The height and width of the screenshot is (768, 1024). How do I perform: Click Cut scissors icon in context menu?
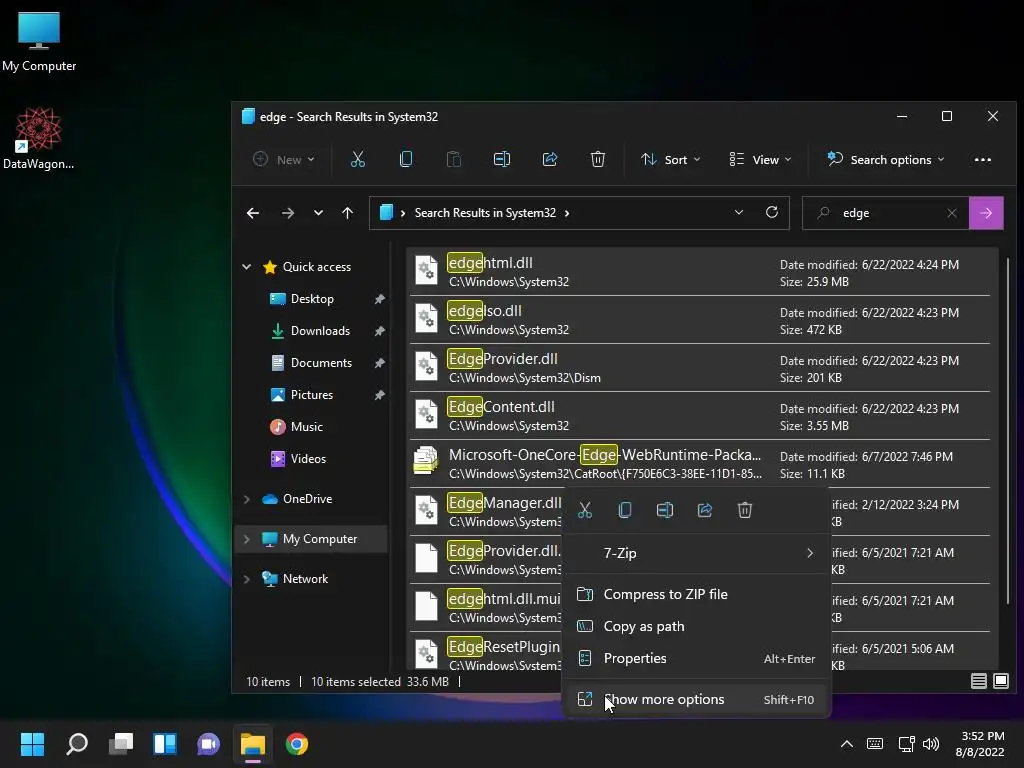[584, 510]
